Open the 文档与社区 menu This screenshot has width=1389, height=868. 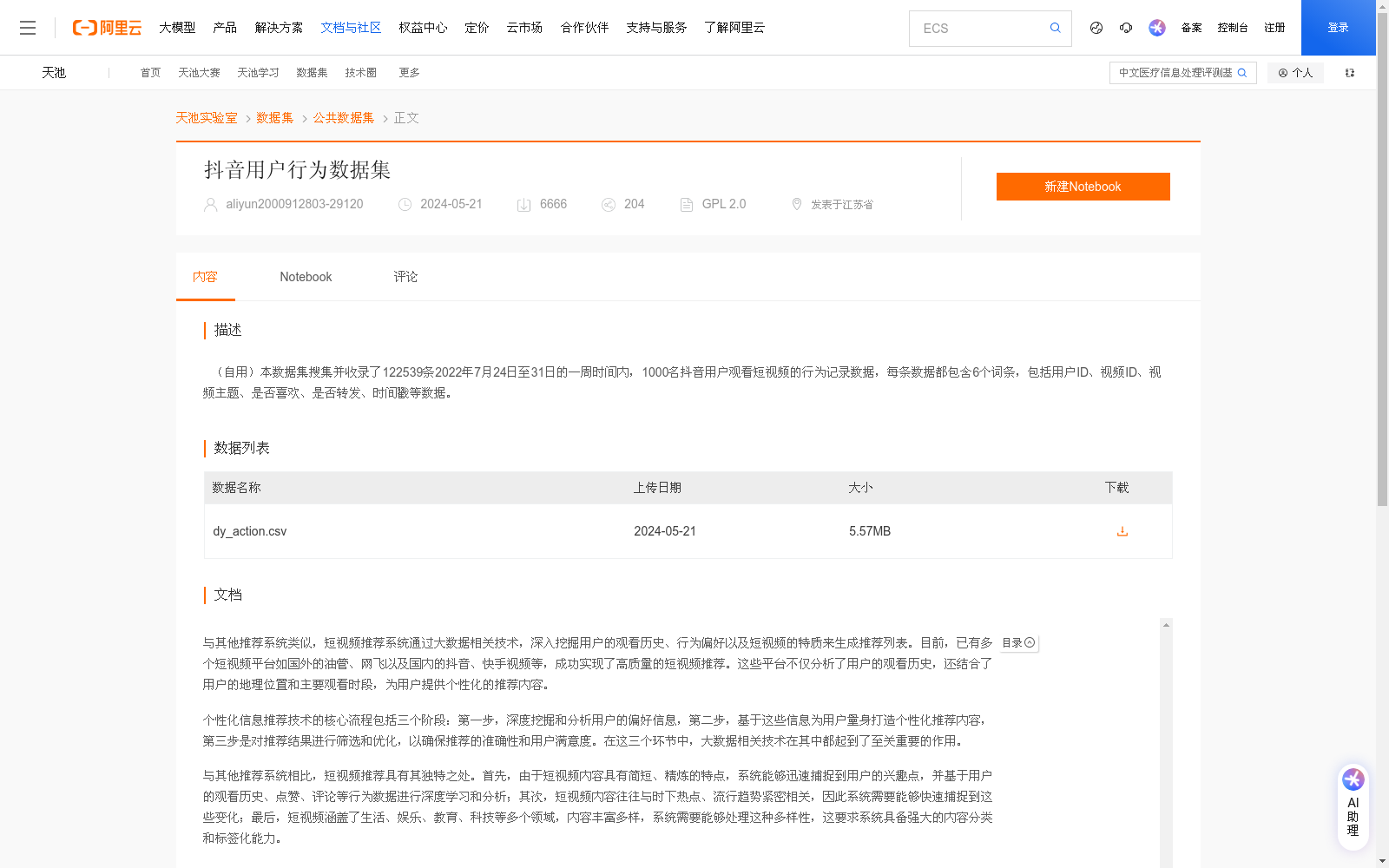(351, 27)
